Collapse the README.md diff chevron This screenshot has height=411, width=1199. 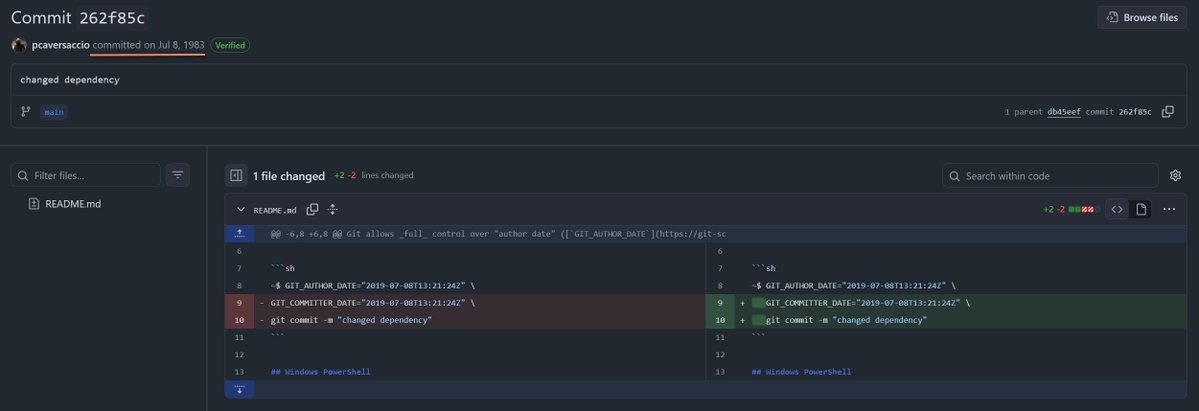[241, 210]
